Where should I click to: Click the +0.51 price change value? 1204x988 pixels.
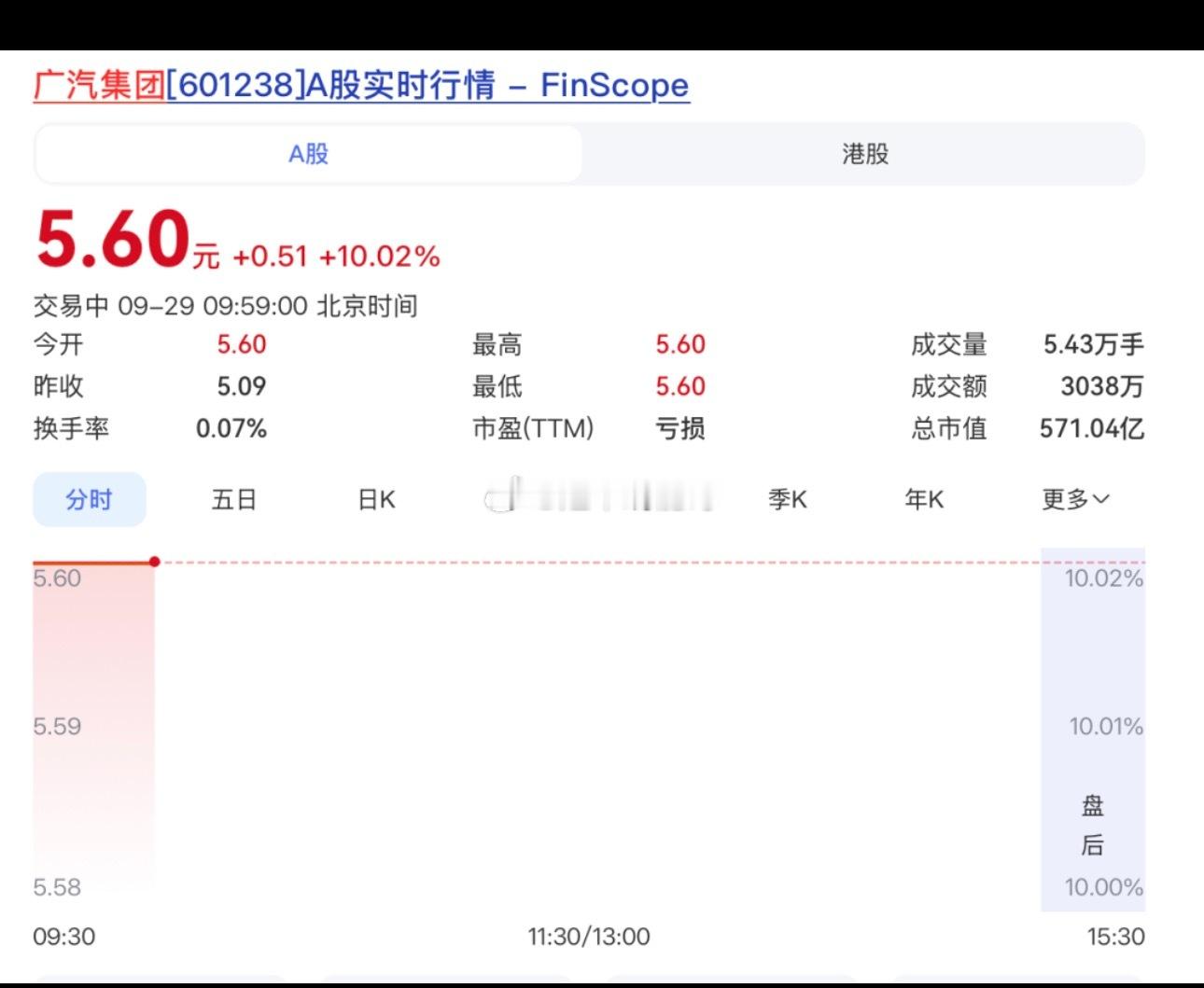coord(270,257)
